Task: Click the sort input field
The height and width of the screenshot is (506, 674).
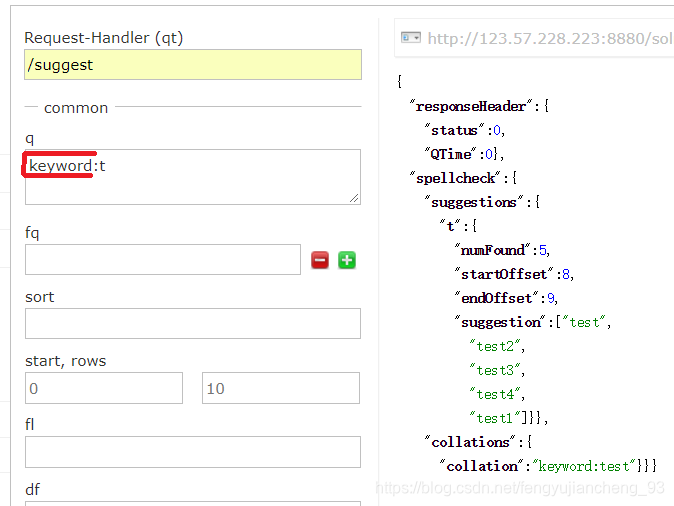Action: [193, 323]
